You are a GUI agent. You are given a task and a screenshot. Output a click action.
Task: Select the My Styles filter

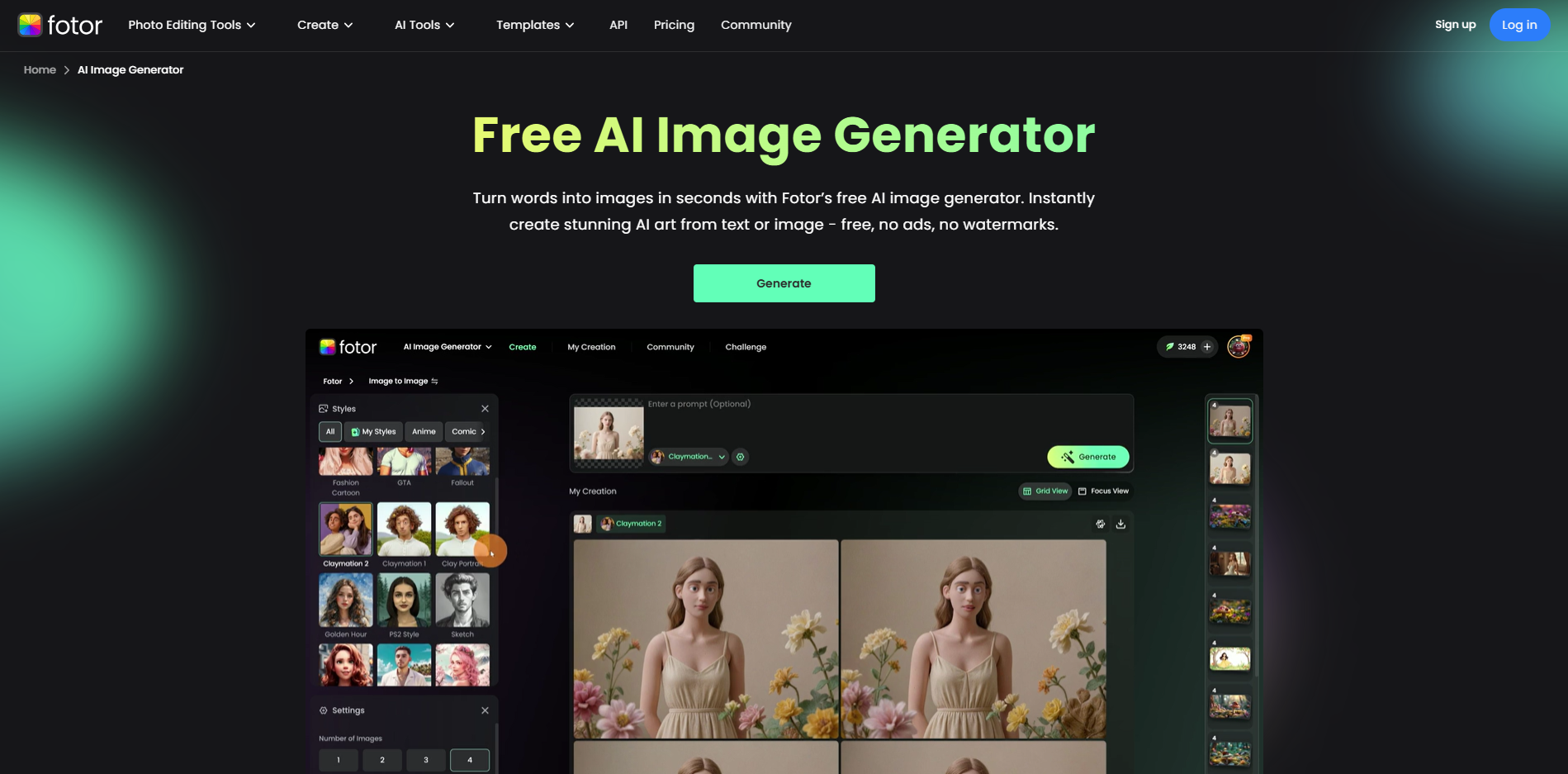373,431
